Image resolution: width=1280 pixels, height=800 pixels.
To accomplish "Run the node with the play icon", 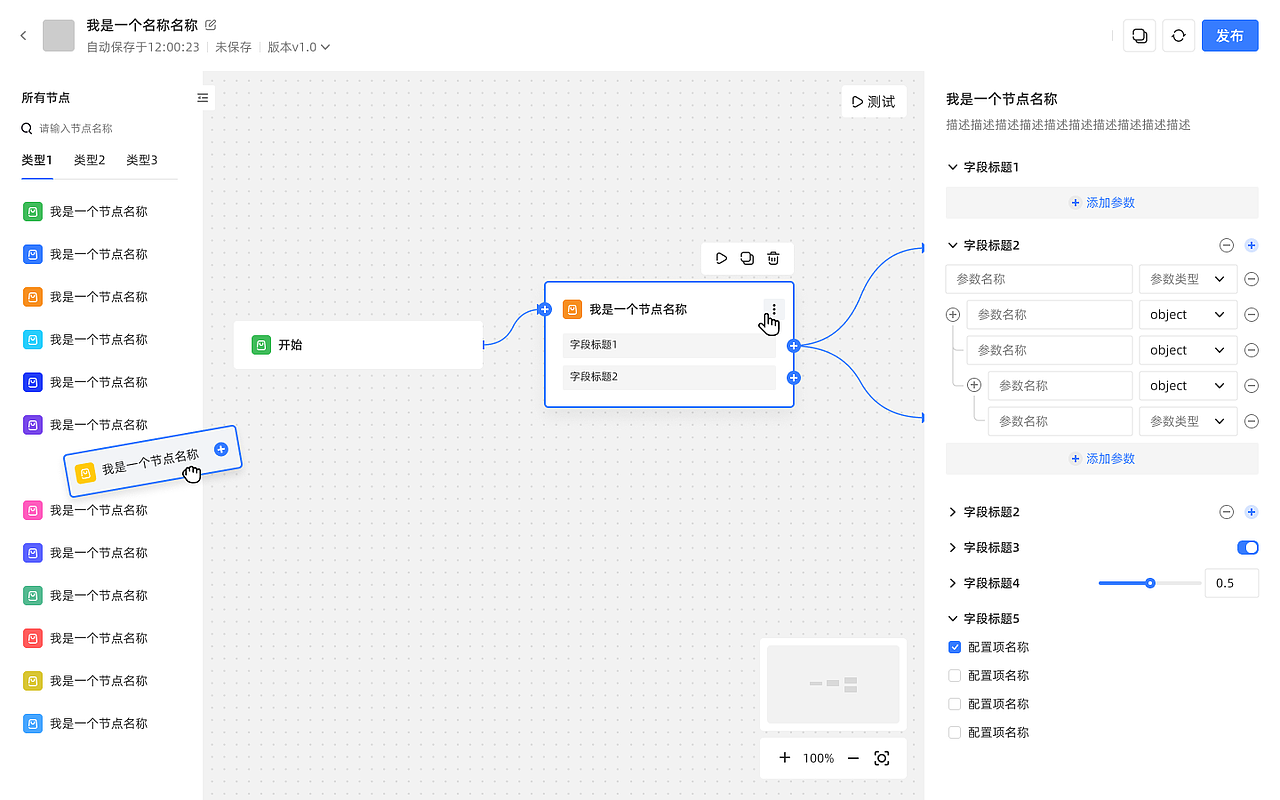I will click(721, 258).
